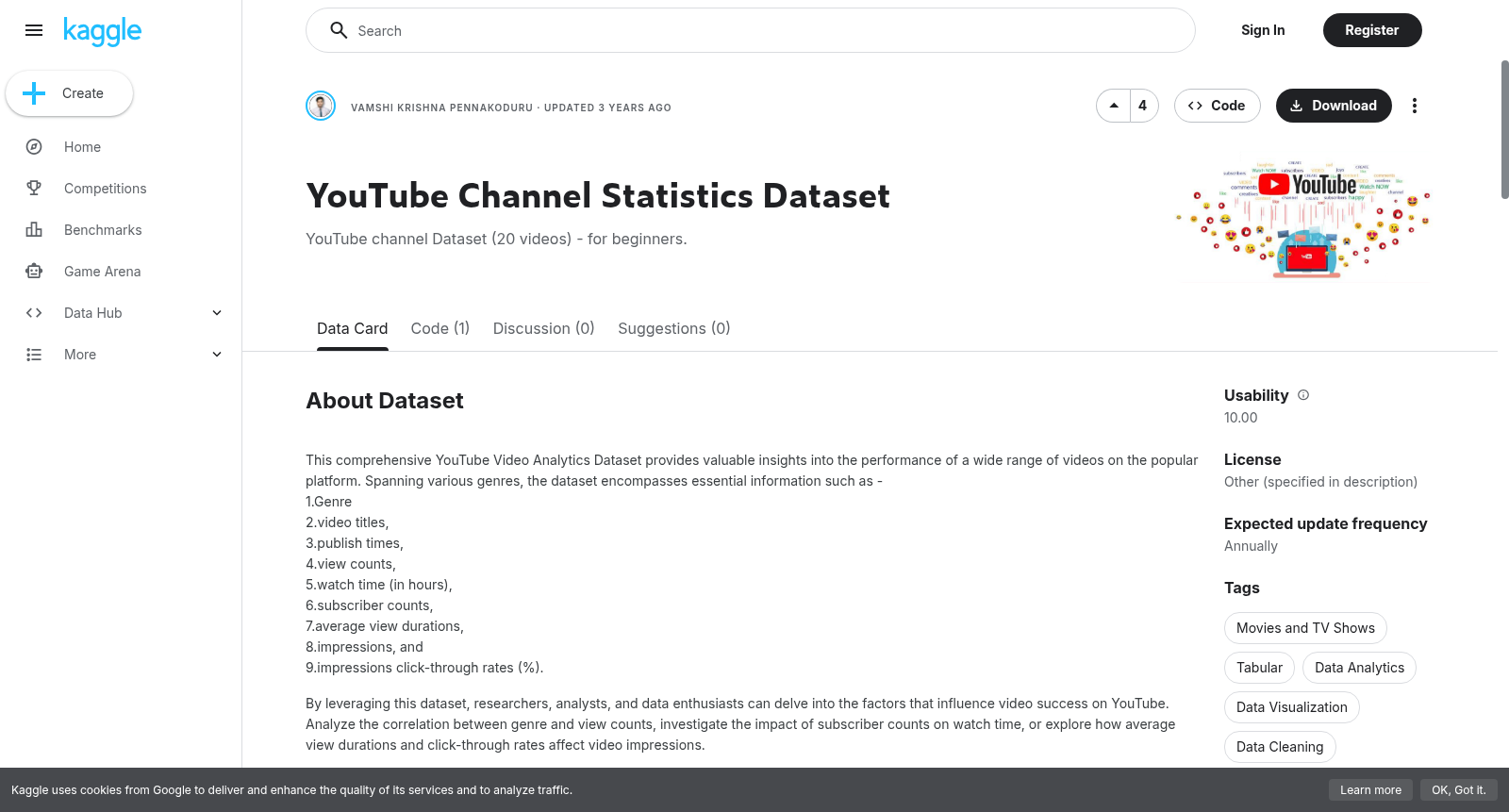The height and width of the screenshot is (812, 1509).
Task: Open the hamburger navigation menu
Action: [34, 30]
